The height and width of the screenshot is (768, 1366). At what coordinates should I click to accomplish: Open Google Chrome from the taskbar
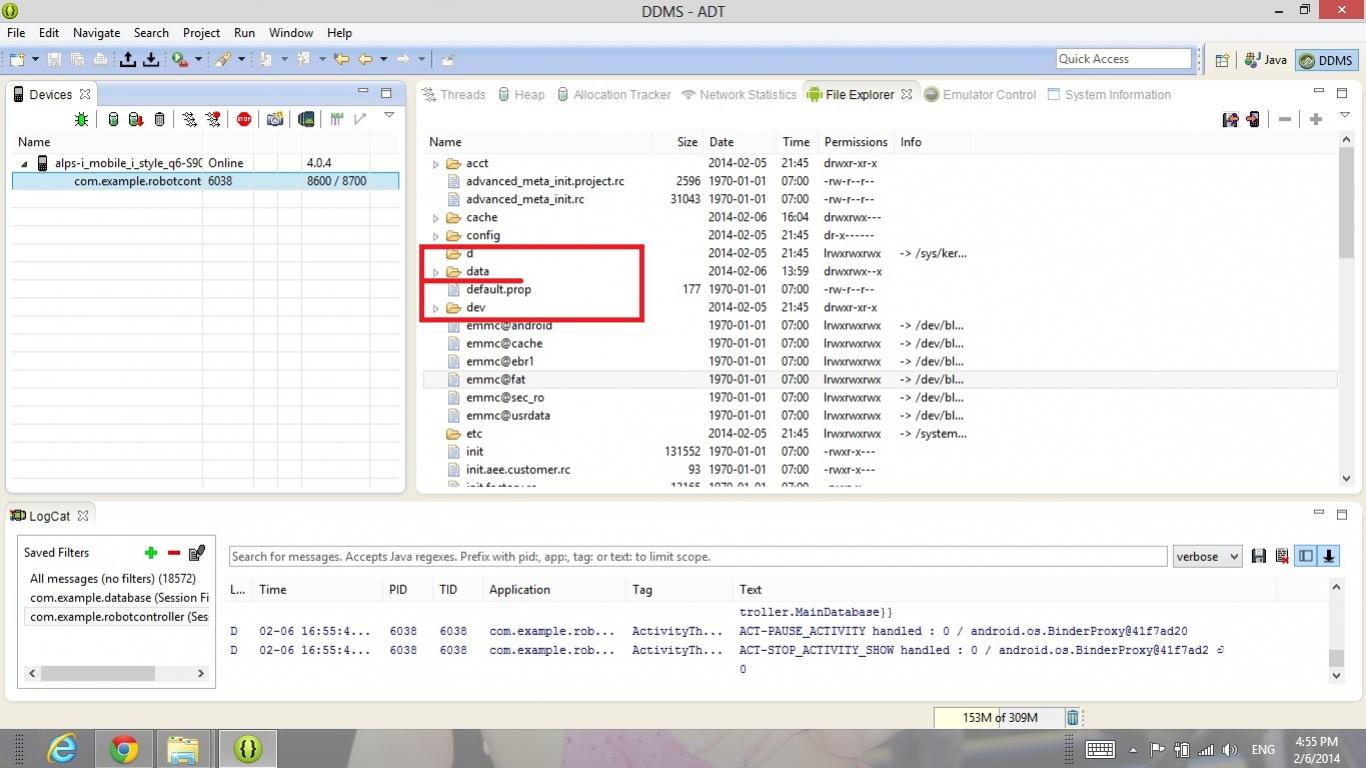(x=124, y=748)
